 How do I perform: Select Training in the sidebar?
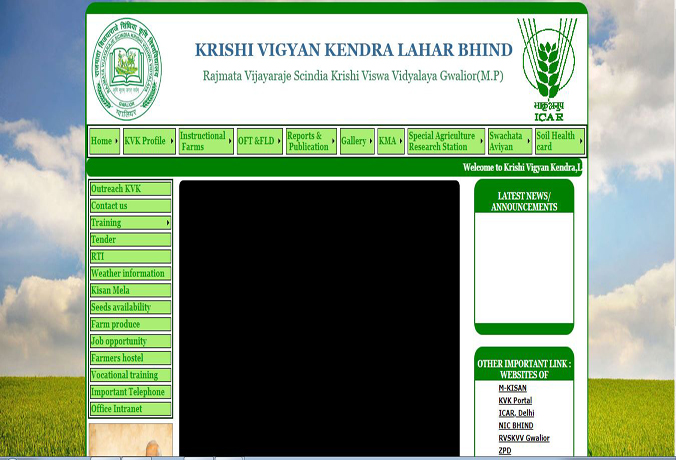click(130, 223)
